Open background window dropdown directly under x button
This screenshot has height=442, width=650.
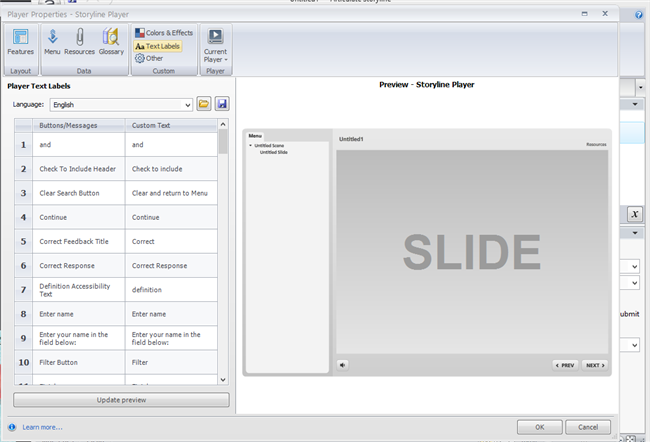(x=635, y=233)
